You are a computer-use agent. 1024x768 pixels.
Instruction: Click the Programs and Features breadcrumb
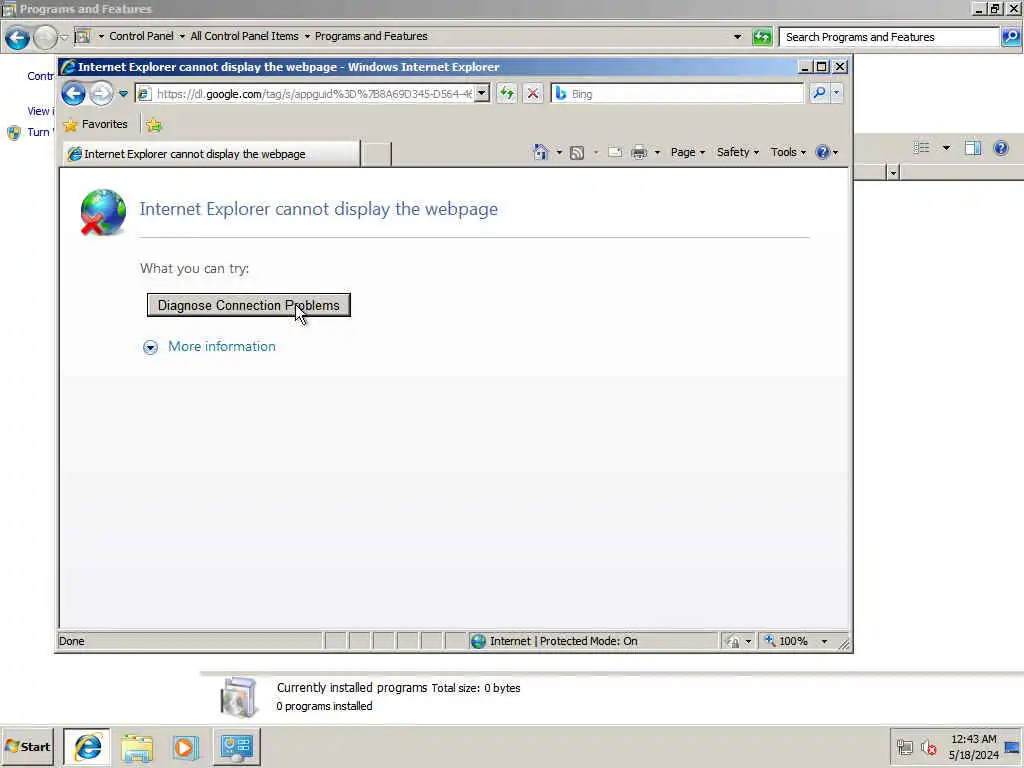pyautogui.click(x=371, y=36)
